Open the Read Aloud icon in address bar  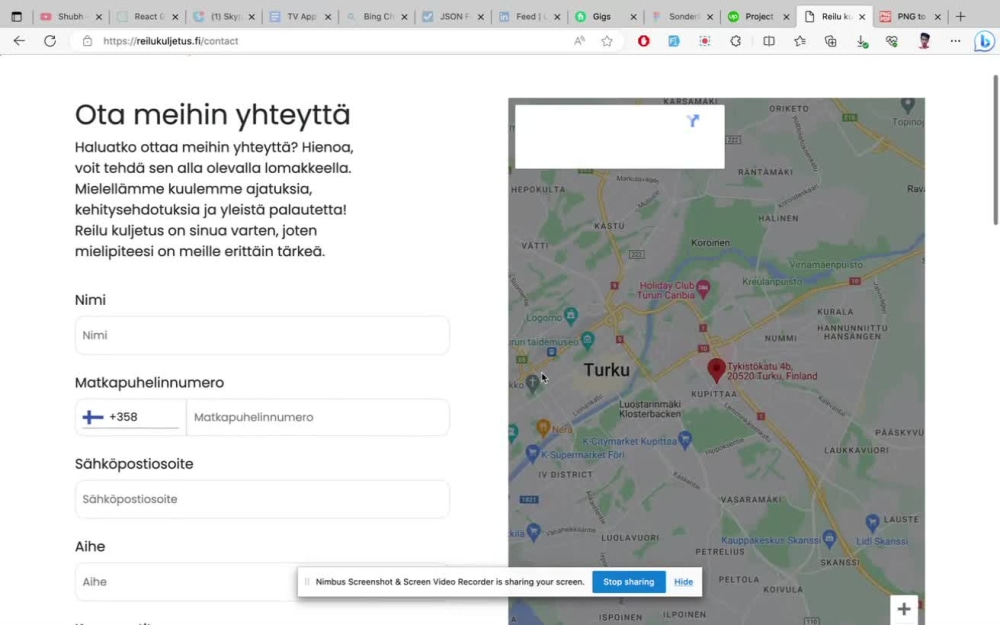(x=579, y=41)
